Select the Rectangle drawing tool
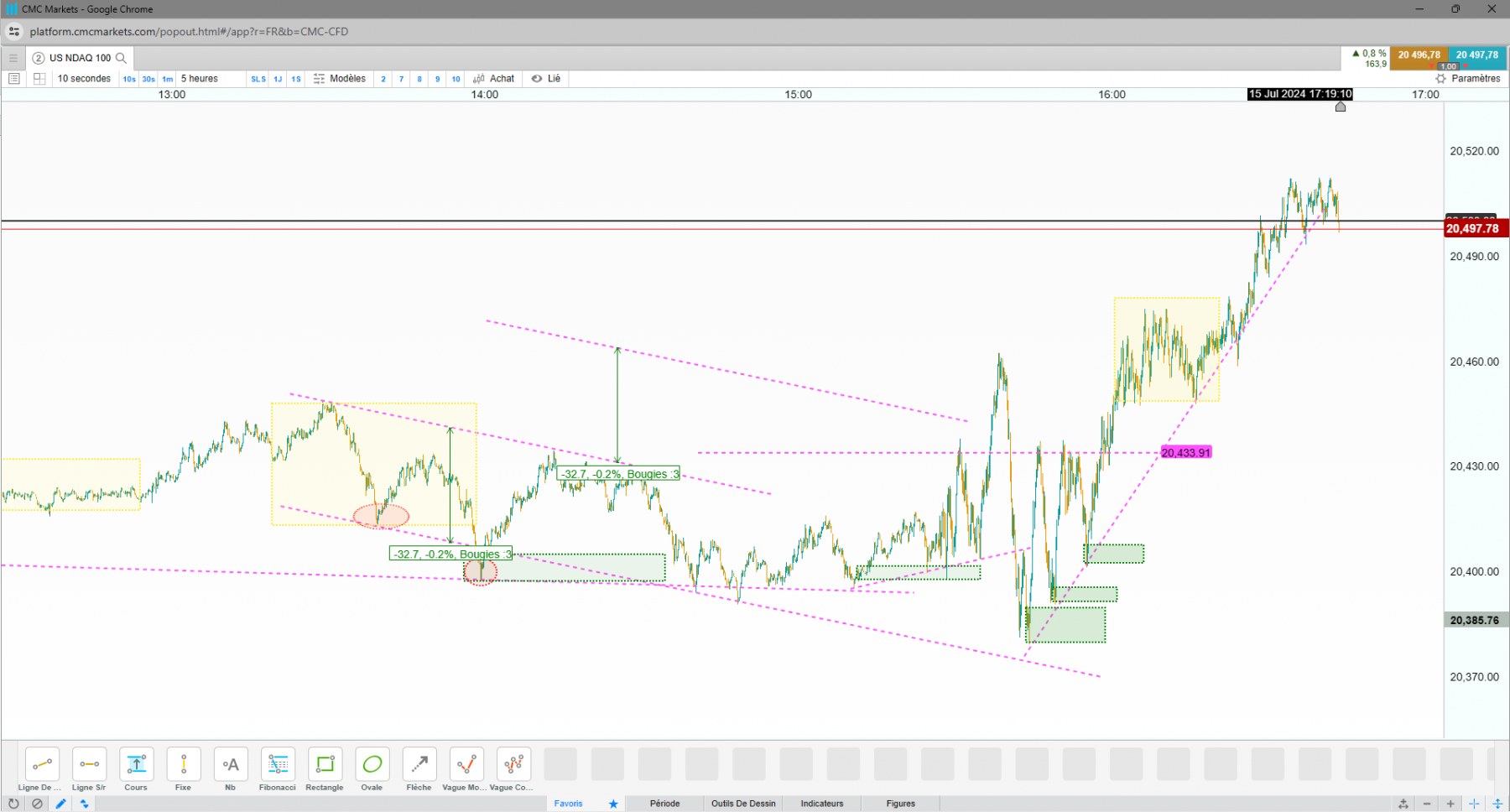This screenshot has height=812, width=1510. point(325,769)
